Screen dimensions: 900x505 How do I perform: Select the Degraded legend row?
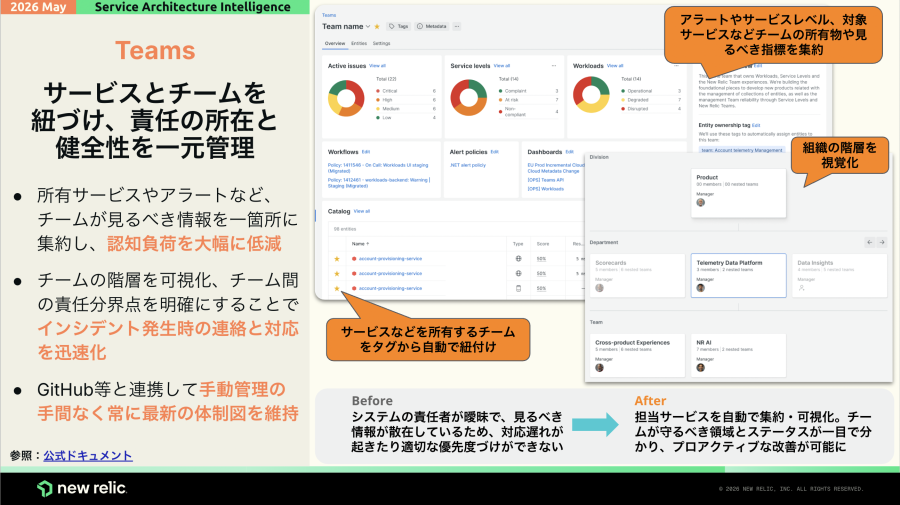pos(651,100)
